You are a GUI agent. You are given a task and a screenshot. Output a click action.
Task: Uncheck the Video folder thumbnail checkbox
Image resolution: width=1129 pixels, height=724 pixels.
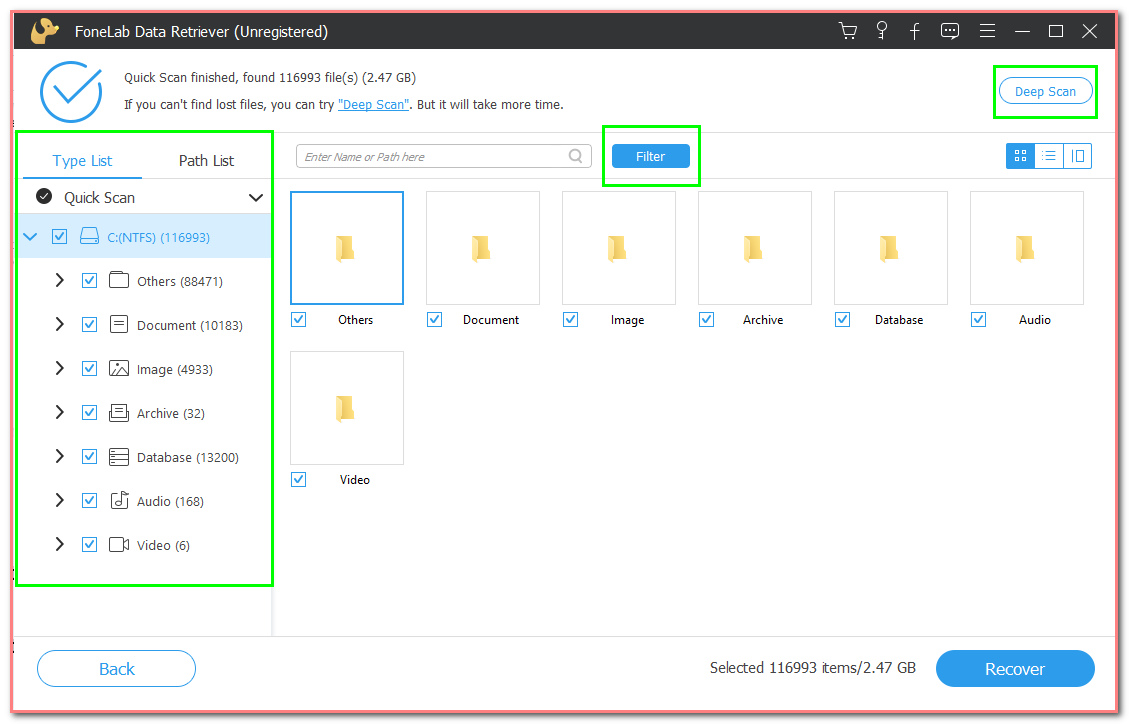[299, 479]
